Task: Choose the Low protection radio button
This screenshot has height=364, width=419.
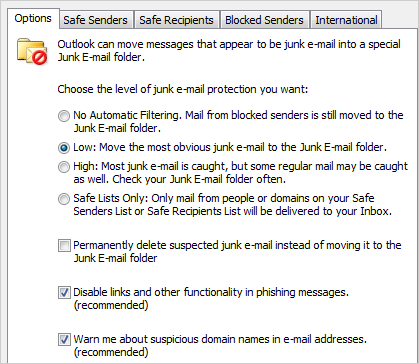Action: [64, 148]
